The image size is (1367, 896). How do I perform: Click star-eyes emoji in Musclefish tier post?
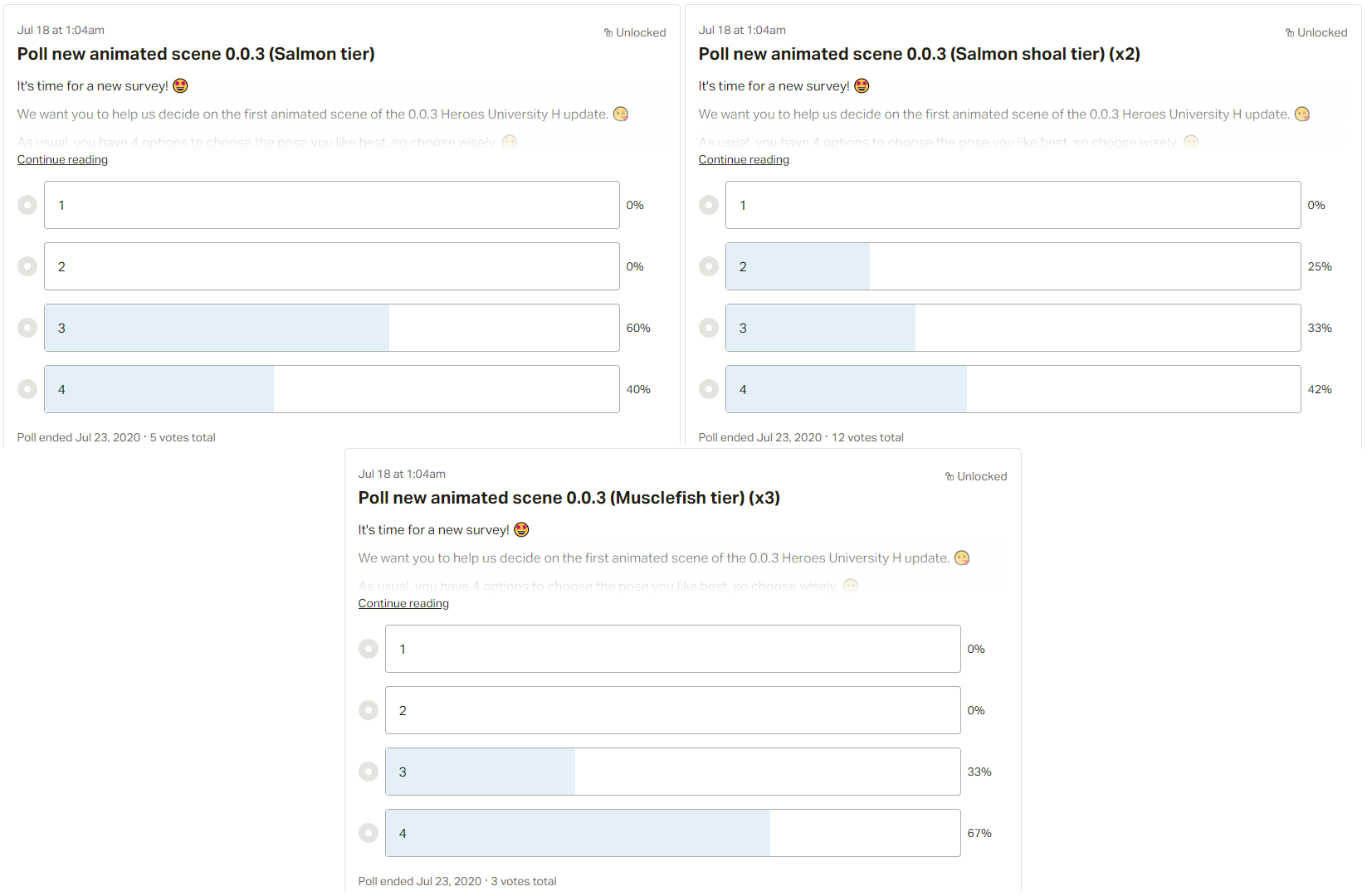pos(521,529)
